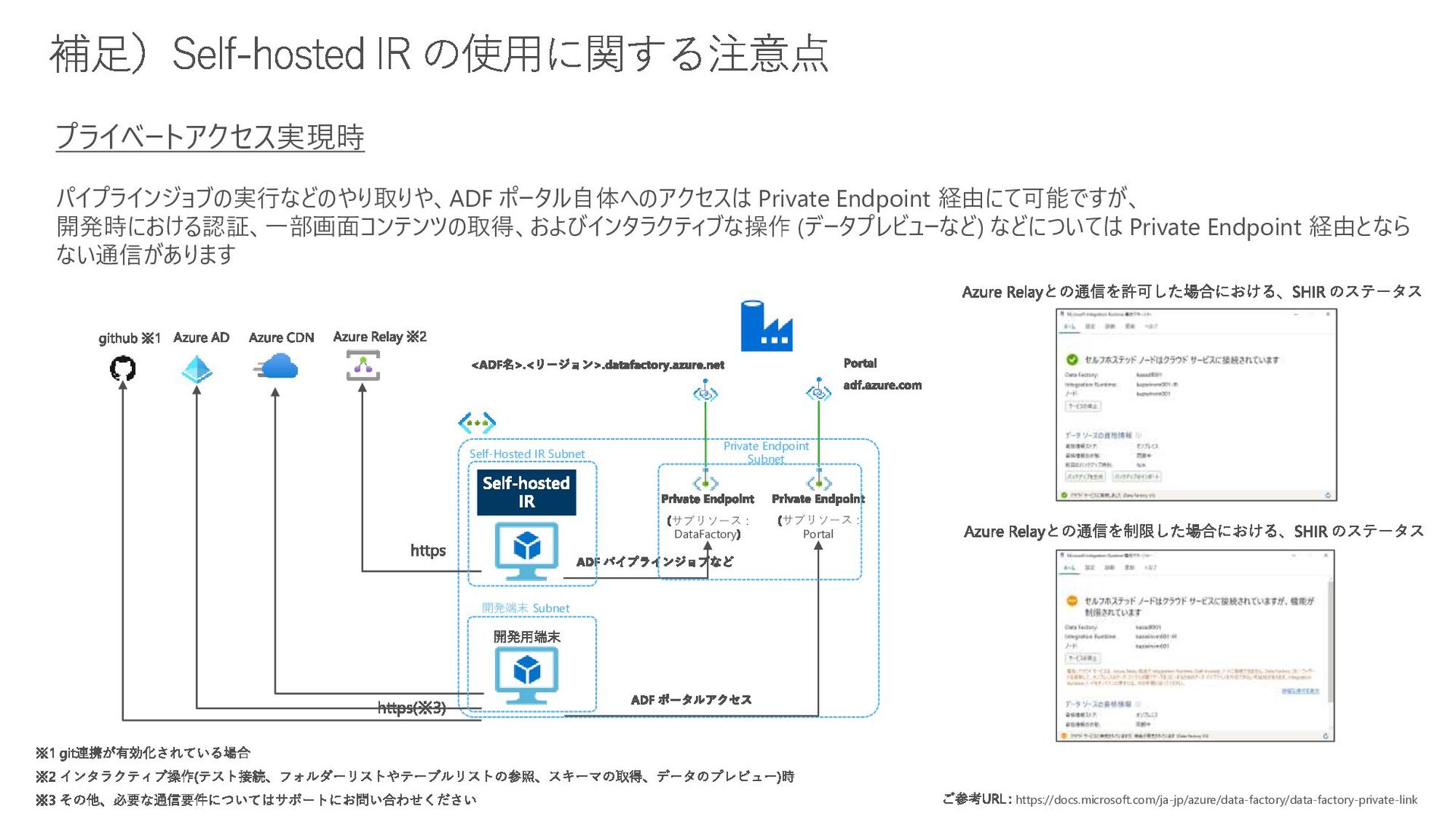Click the stop service button in the lower SHIR window
The image size is (1456, 819).
click(1082, 658)
